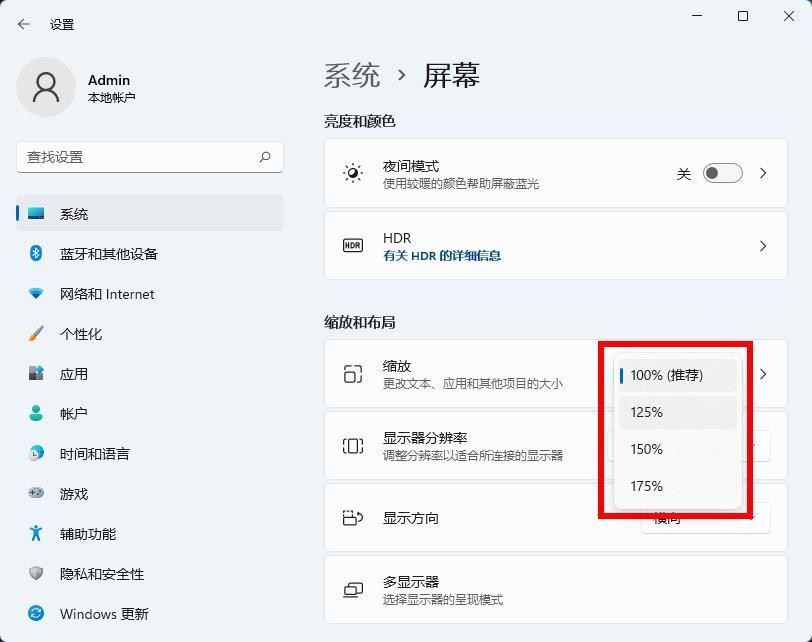
Task: Click 系统 breadcrumb in the header
Action: [352, 76]
